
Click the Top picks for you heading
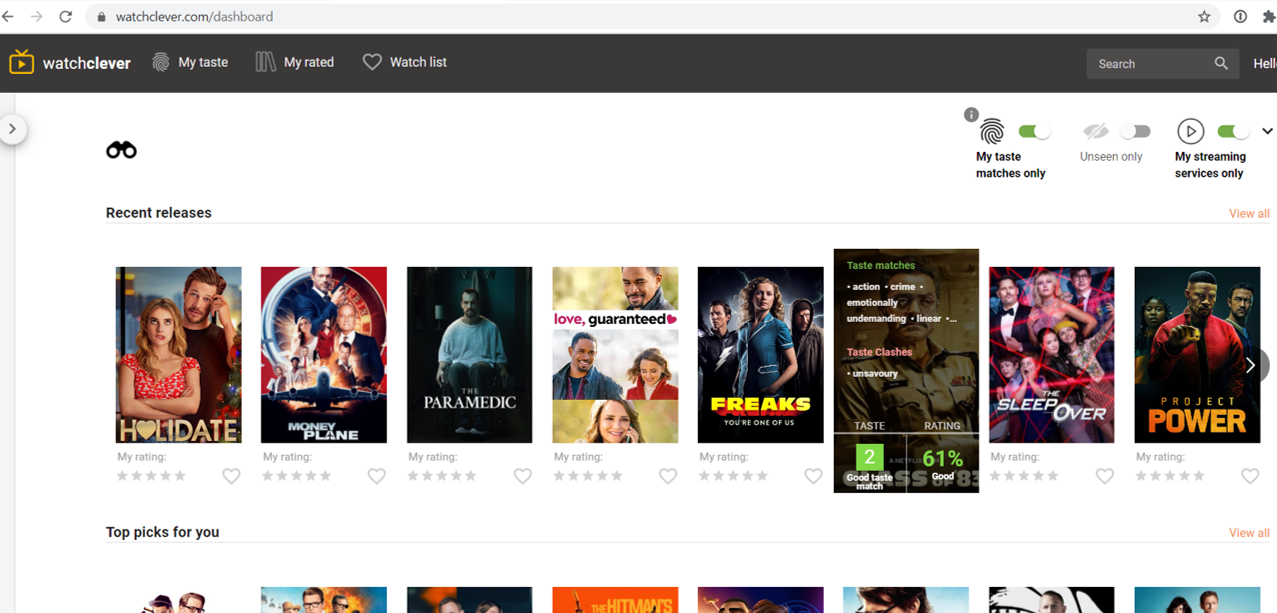click(x=162, y=532)
